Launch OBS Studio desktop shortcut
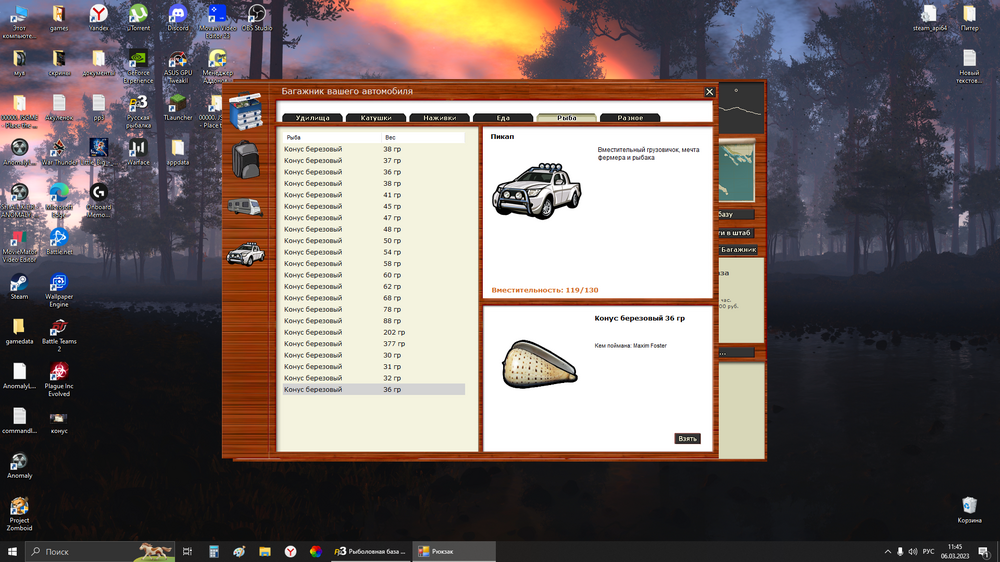This screenshot has width=1000, height=562. pos(257,17)
